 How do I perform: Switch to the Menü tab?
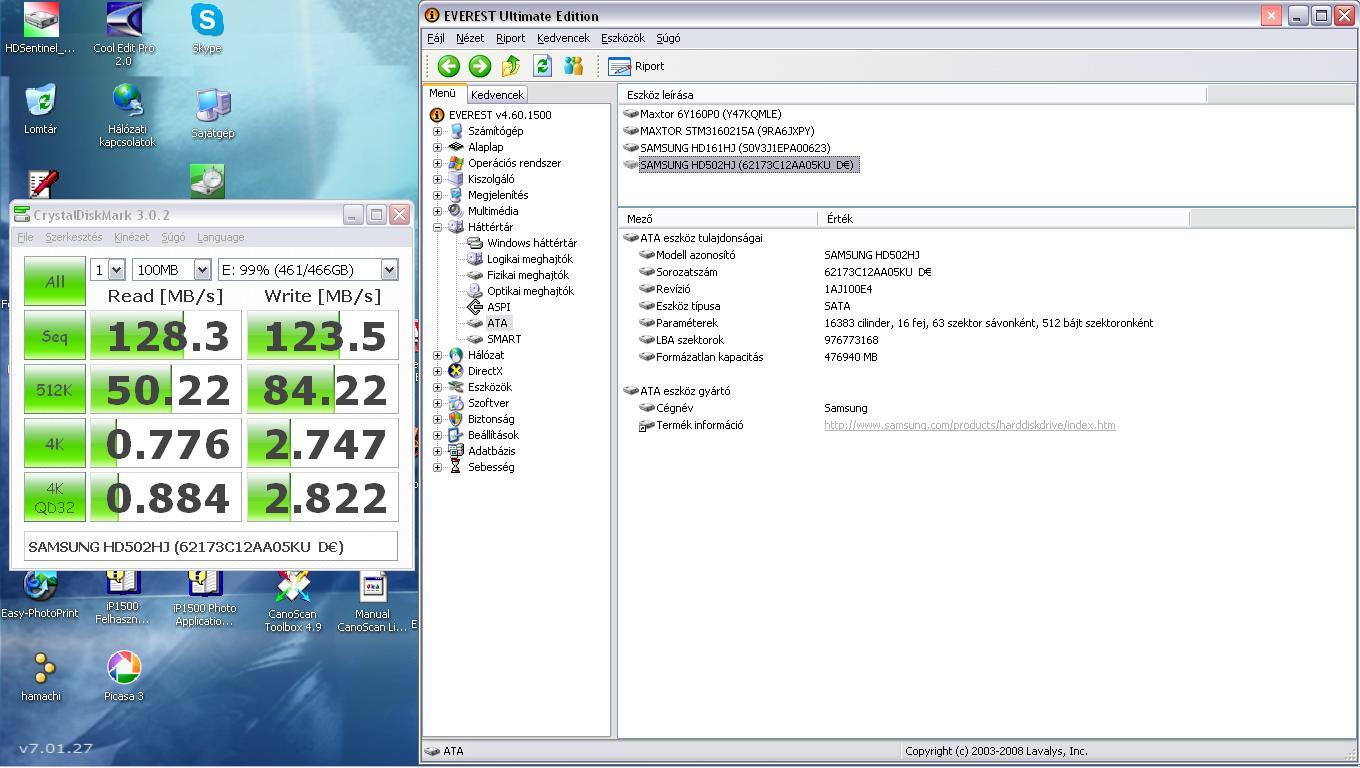(x=442, y=93)
